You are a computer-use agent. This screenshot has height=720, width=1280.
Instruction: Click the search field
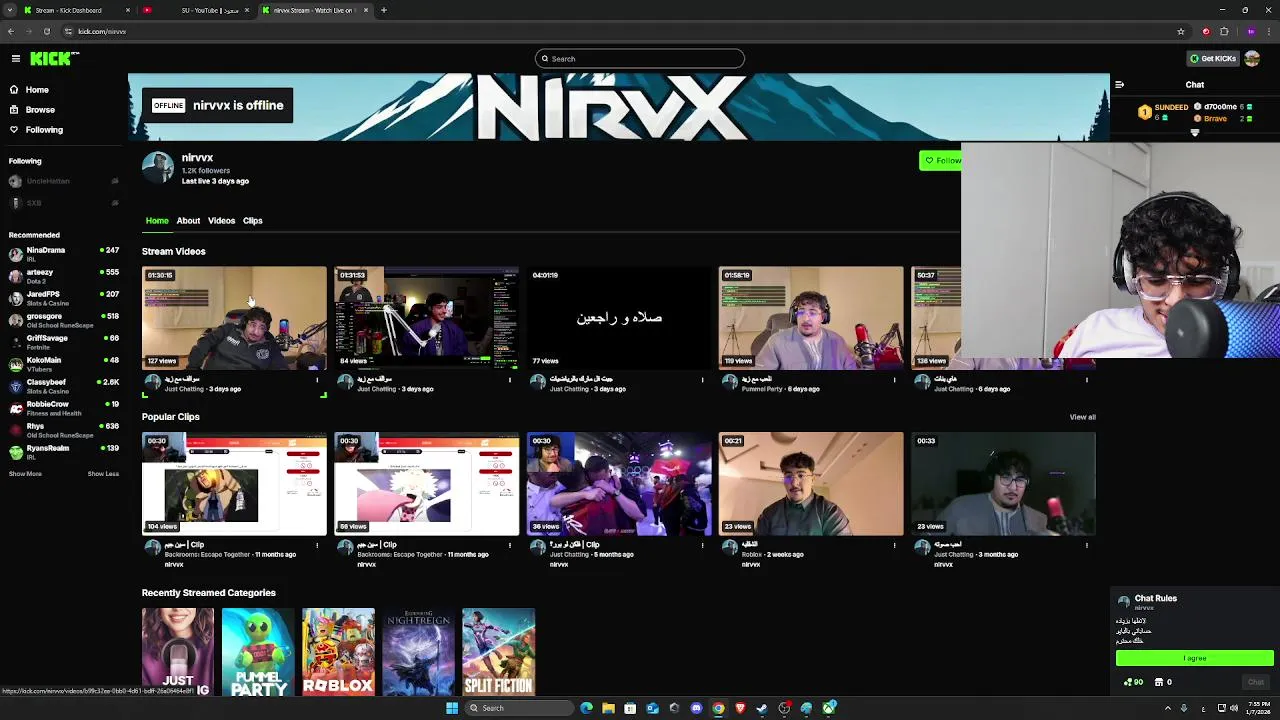point(640,59)
